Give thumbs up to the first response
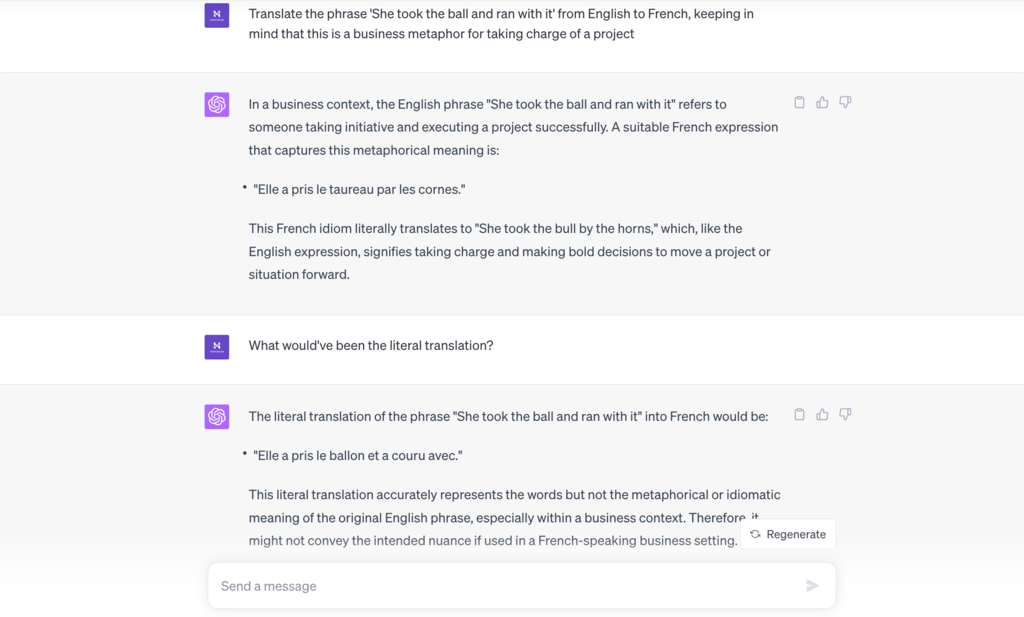 822,102
